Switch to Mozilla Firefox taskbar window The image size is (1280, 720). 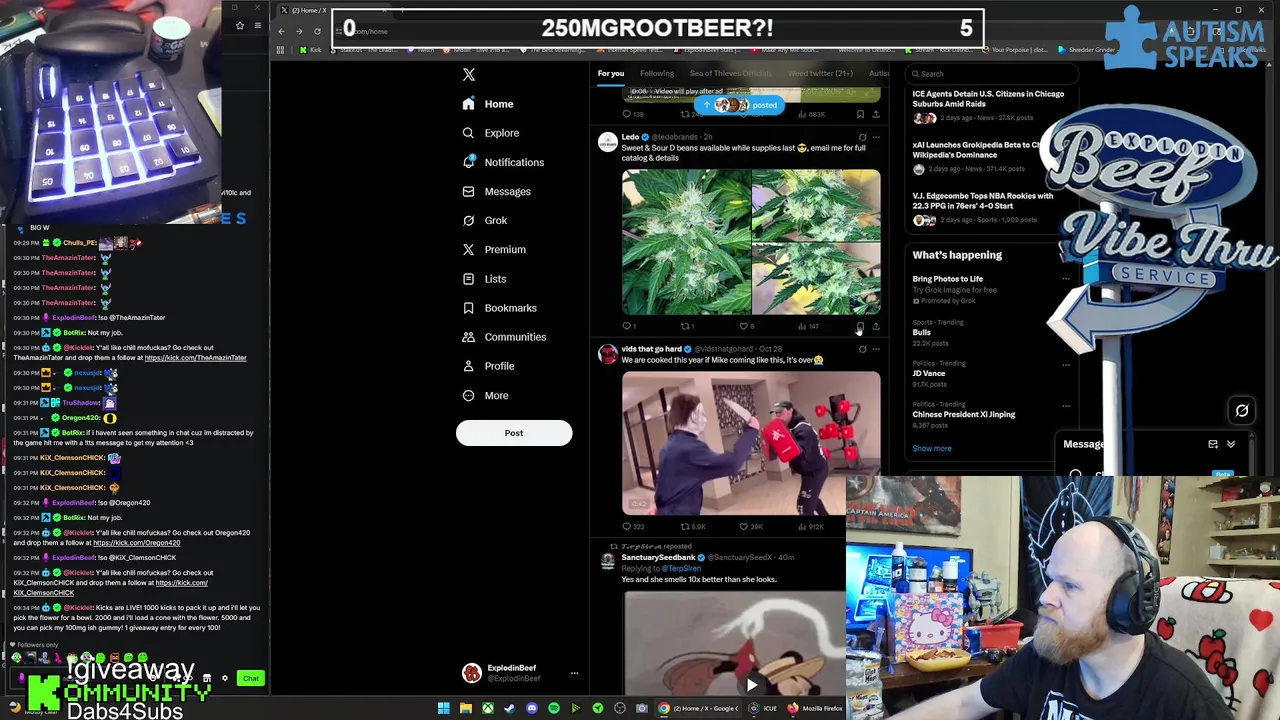pyautogui.click(x=815, y=709)
